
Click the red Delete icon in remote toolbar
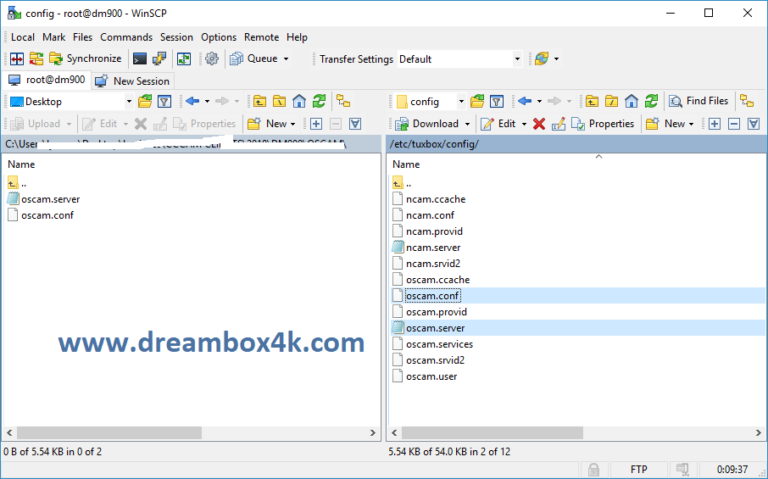539,124
